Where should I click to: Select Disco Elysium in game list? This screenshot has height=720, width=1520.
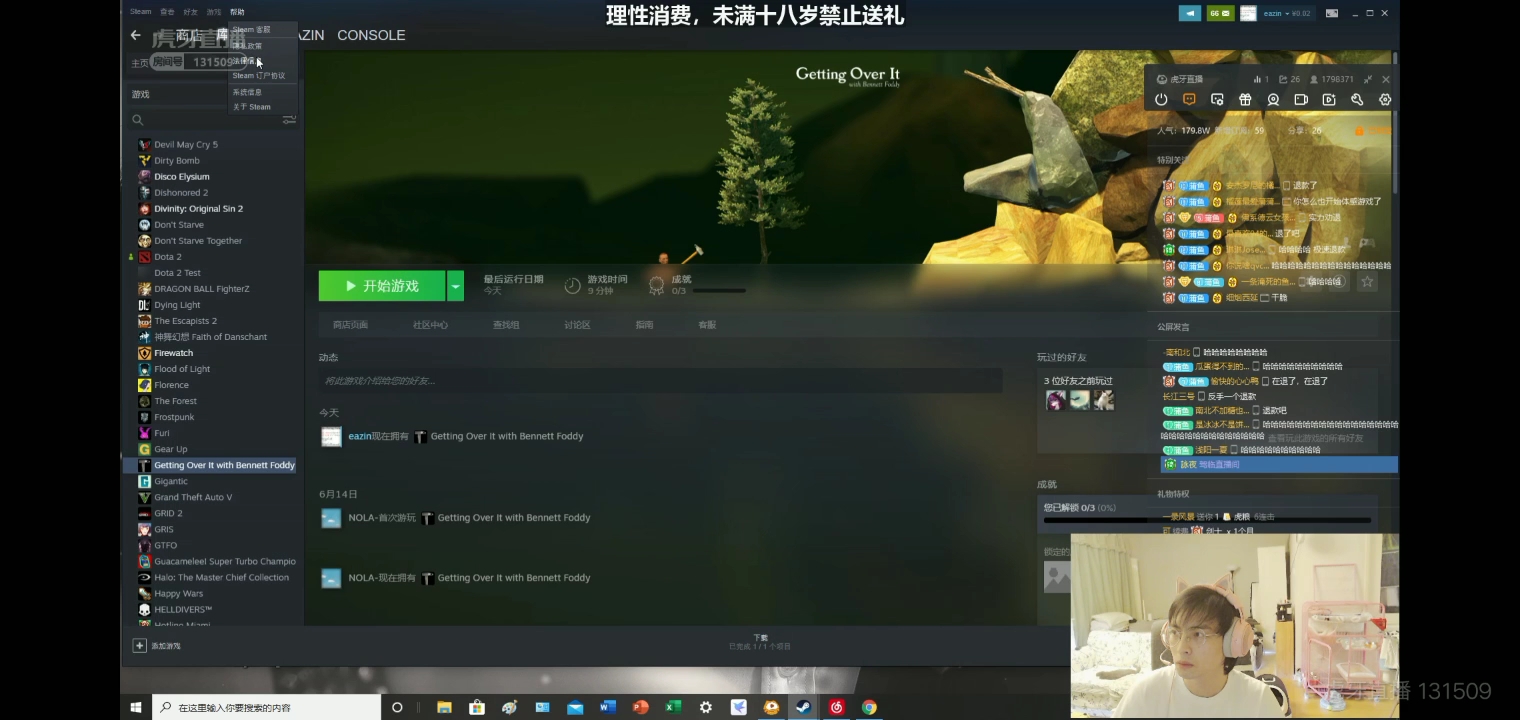[x=182, y=177]
